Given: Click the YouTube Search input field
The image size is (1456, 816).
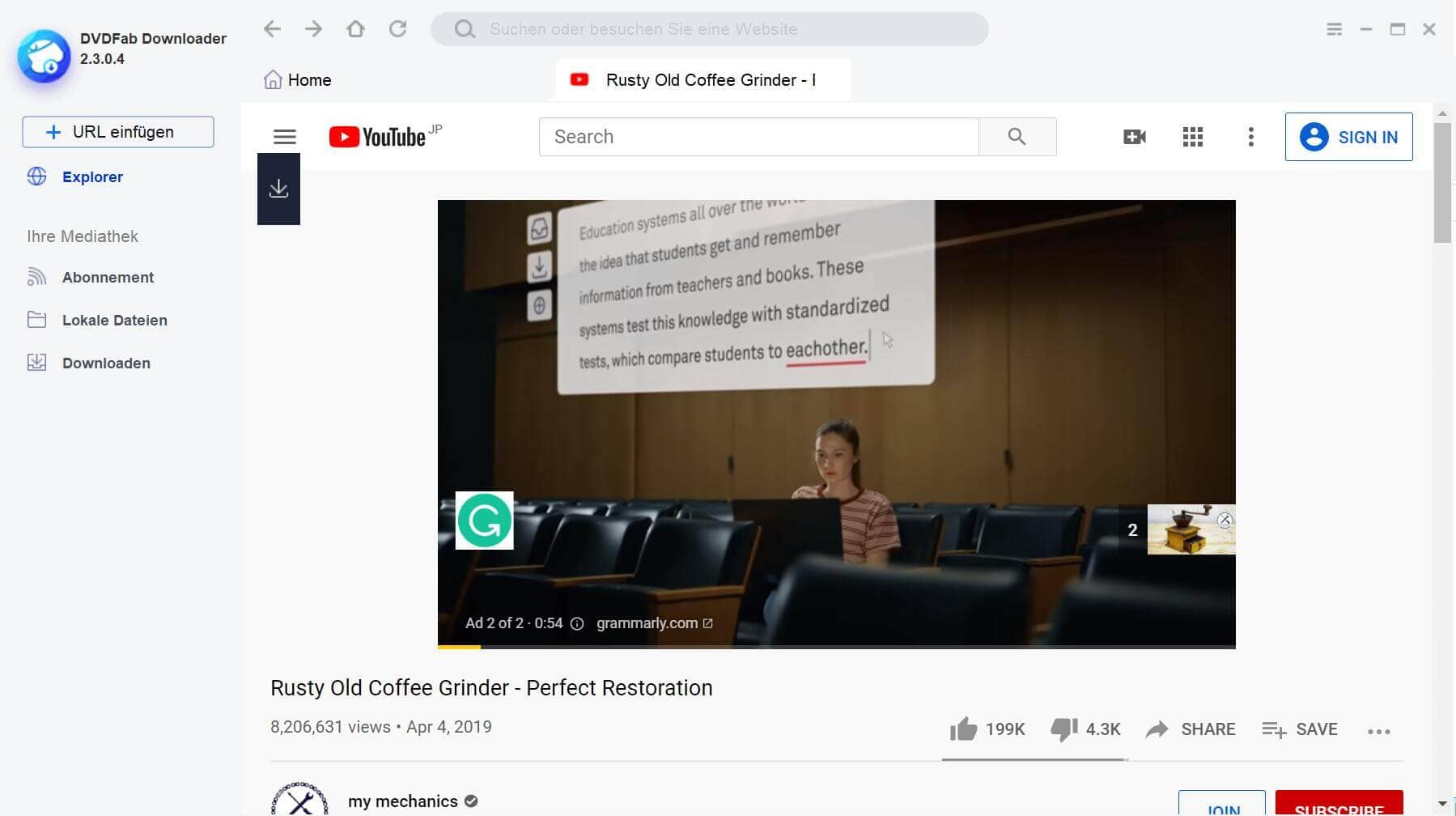Looking at the screenshot, I should (x=758, y=137).
